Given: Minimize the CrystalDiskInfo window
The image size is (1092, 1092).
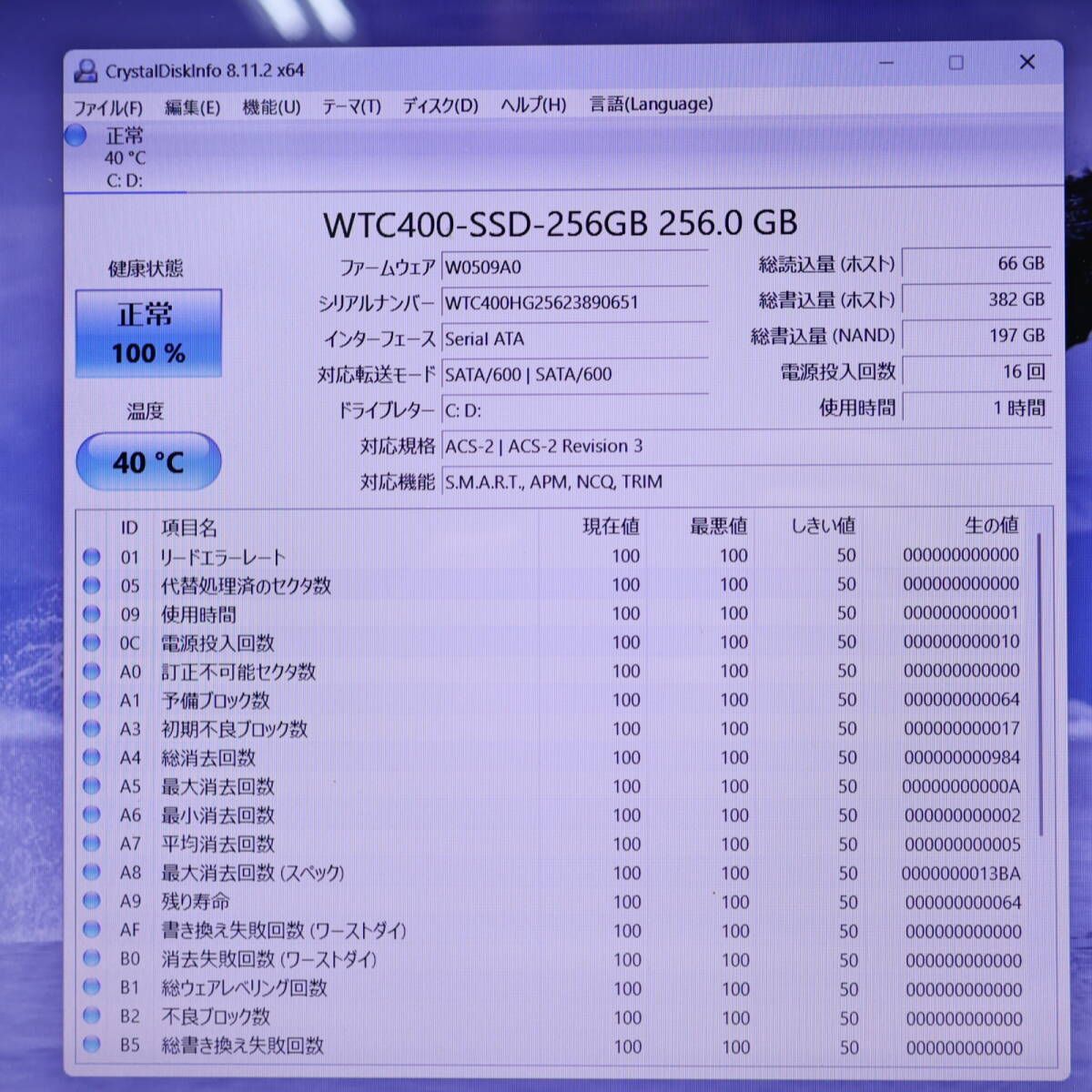Looking at the screenshot, I should (x=885, y=63).
